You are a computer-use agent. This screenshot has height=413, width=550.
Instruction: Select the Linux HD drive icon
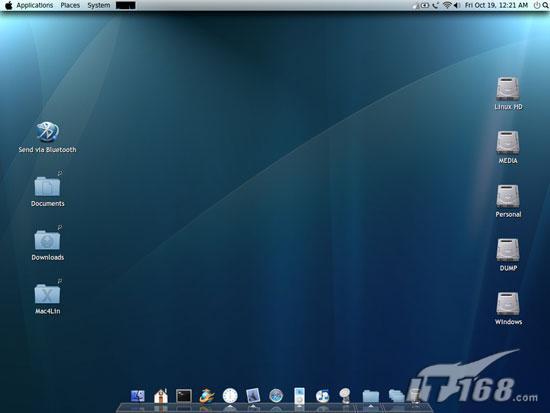[x=508, y=89]
